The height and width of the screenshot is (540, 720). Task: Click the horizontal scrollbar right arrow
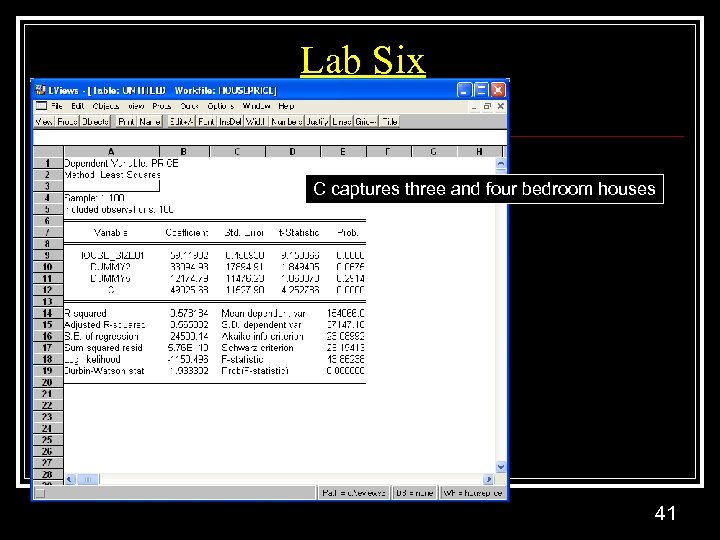tap(489, 479)
